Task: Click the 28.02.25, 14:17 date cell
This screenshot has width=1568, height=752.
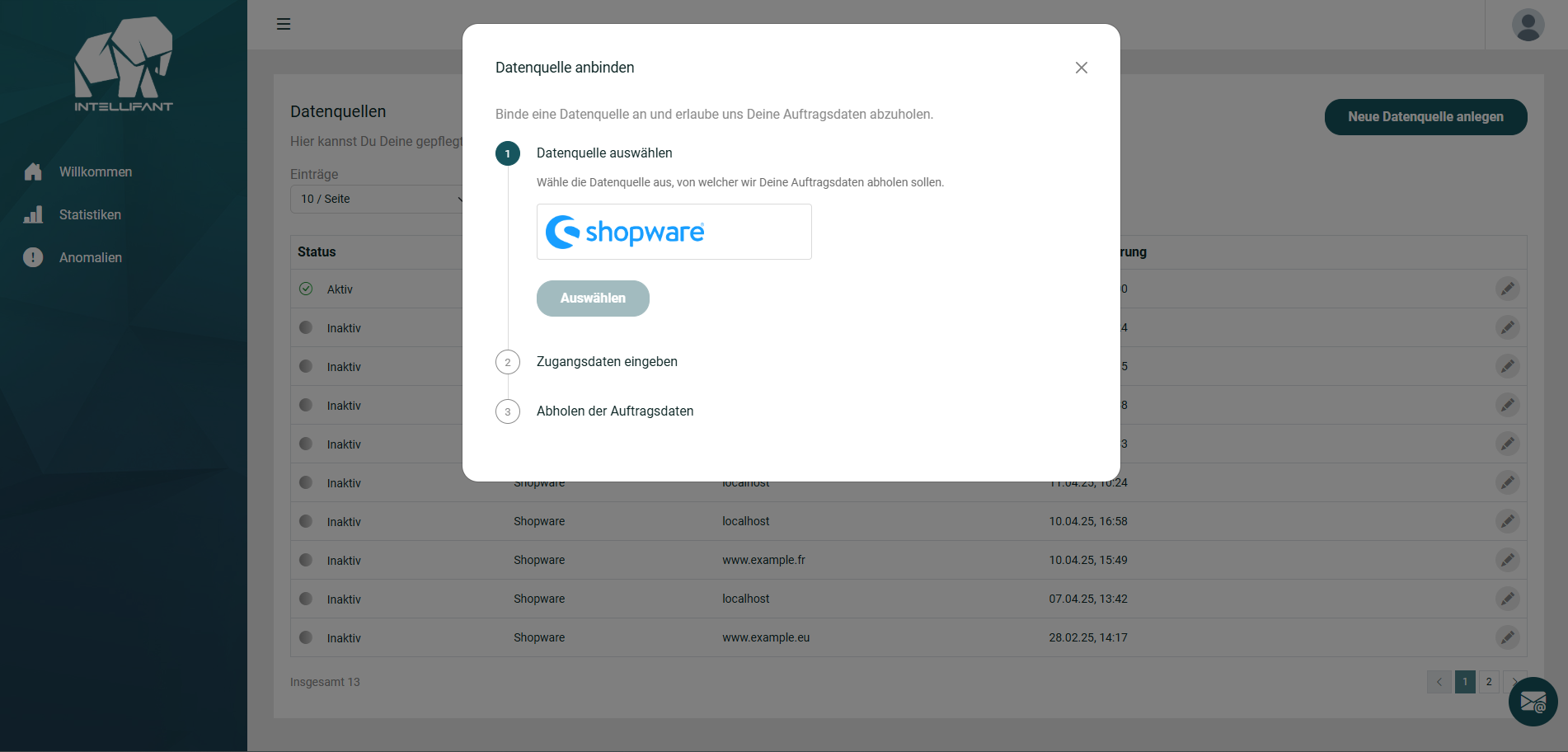Action: tap(1088, 637)
